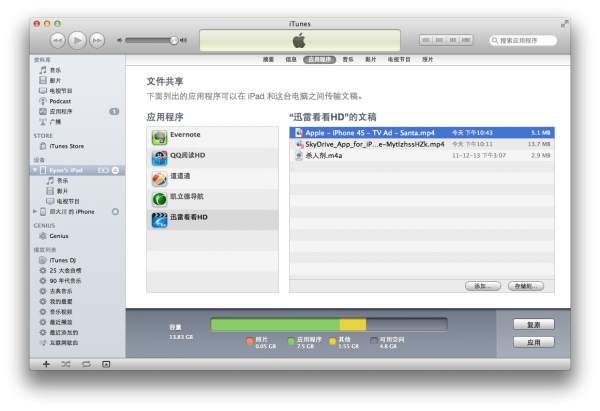Viewport: 600px width, 411px height.
Task: Toggle repeat at bottom bar
Action: [86, 364]
